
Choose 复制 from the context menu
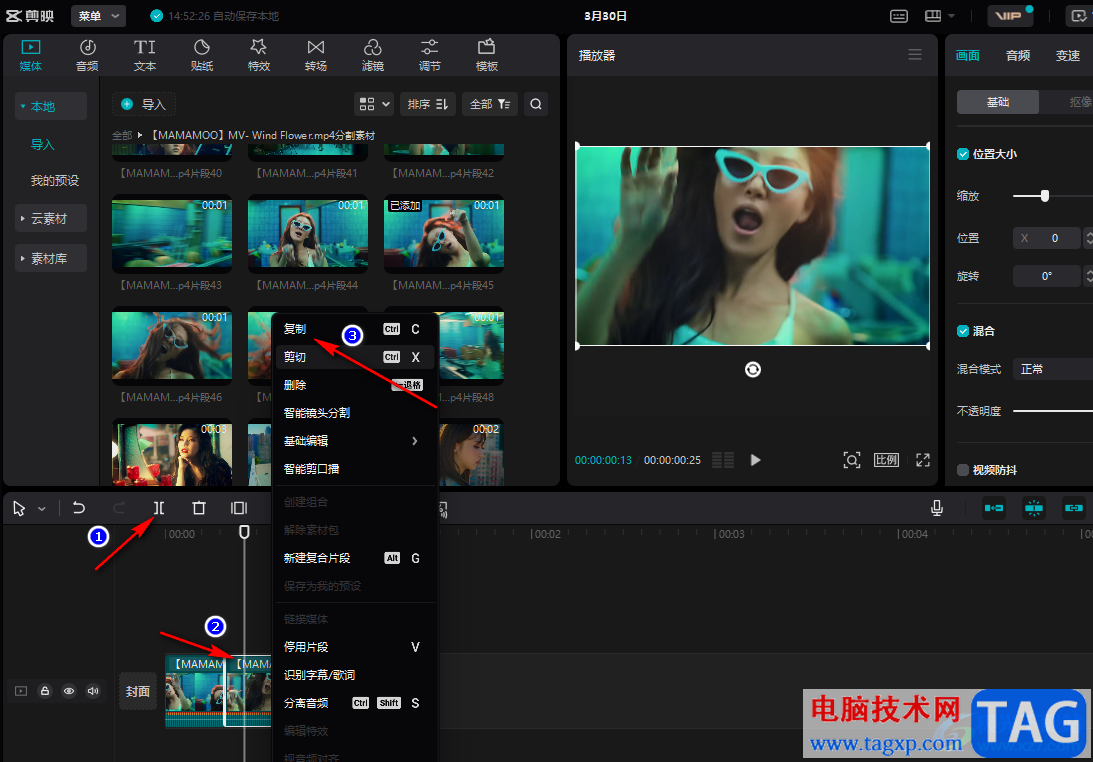tap(356, 329)
